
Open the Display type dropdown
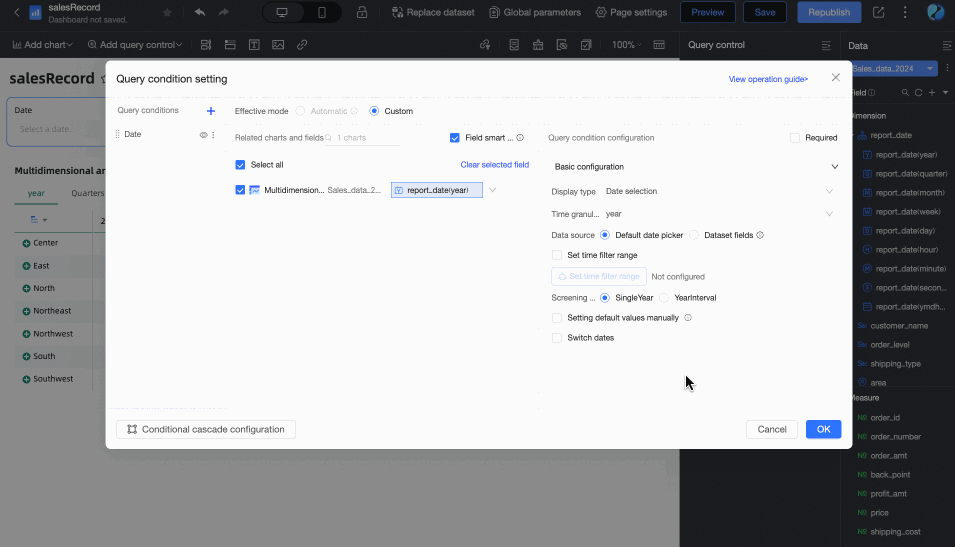(x=719, y=191)
